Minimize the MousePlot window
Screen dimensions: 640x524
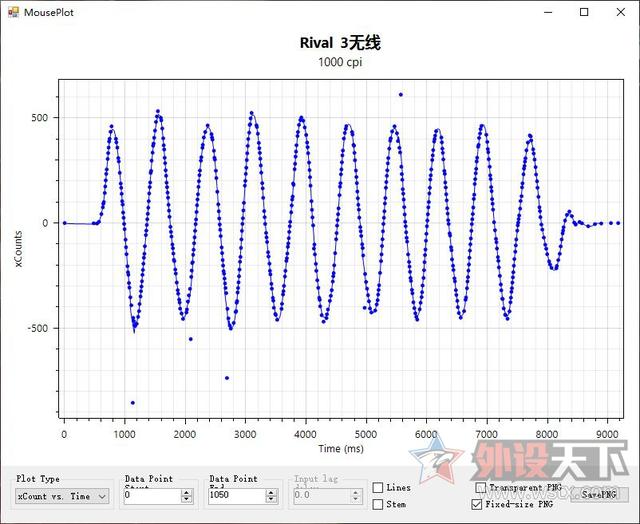548,12
